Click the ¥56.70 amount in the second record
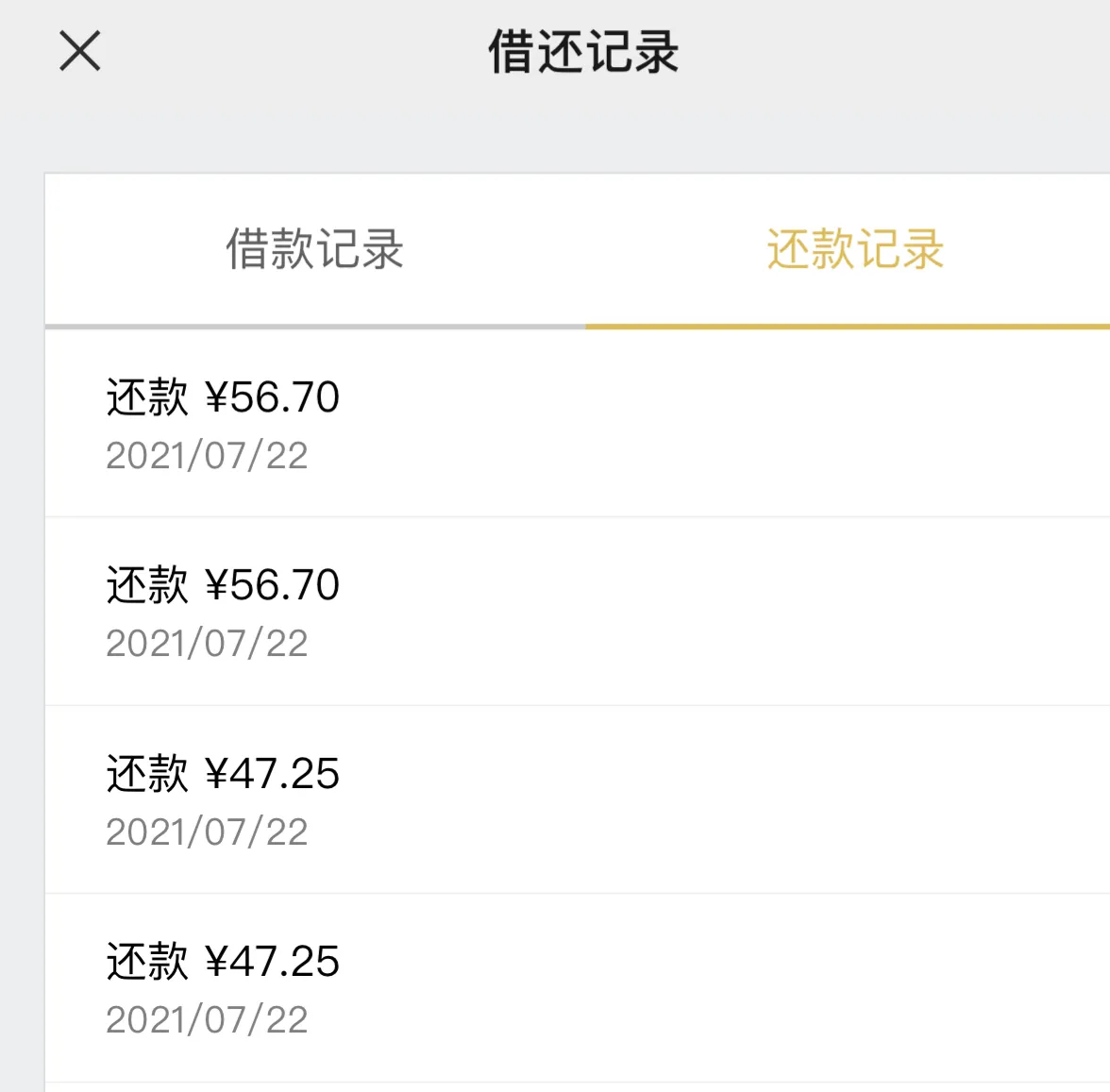 coord(273,585)
